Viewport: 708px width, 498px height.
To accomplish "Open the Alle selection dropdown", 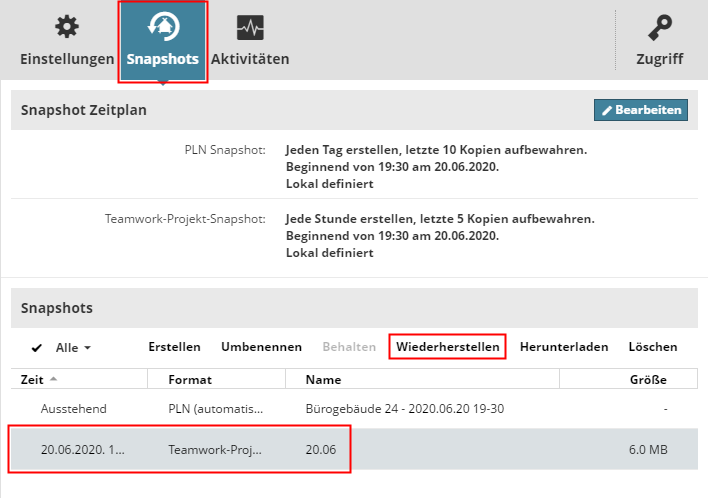I will (x=73, y=348).
